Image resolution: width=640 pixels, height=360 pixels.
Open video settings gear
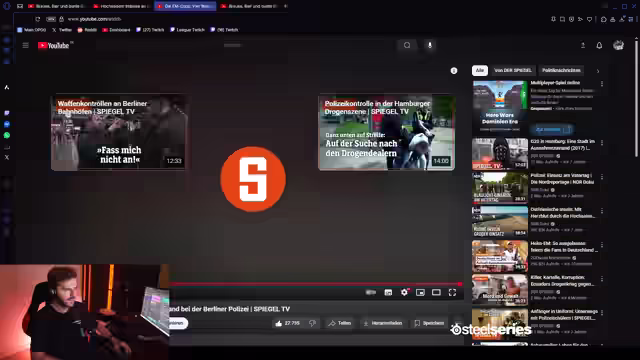pos(404,292)
